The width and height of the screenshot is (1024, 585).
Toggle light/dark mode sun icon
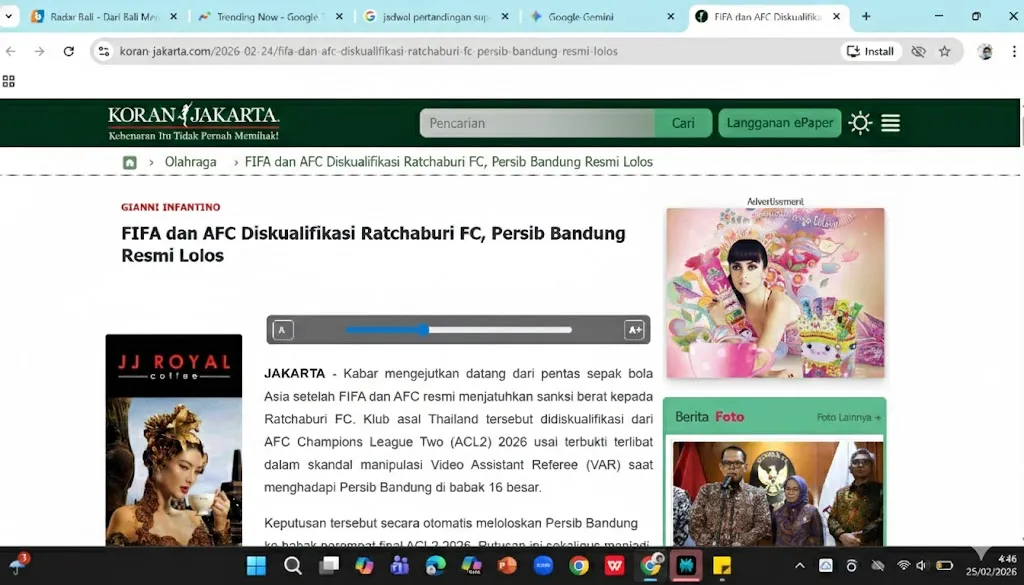click(x=860, y=123)
